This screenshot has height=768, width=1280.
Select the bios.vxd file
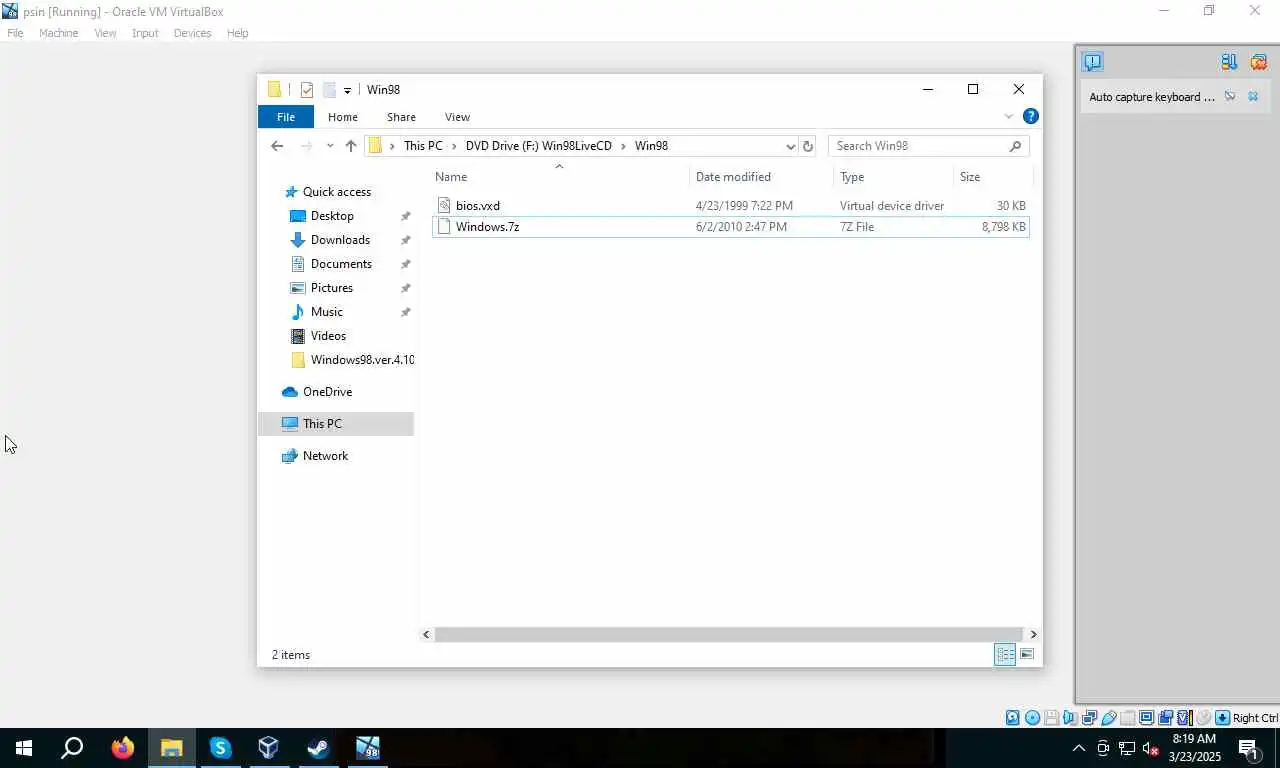[730, 206]
